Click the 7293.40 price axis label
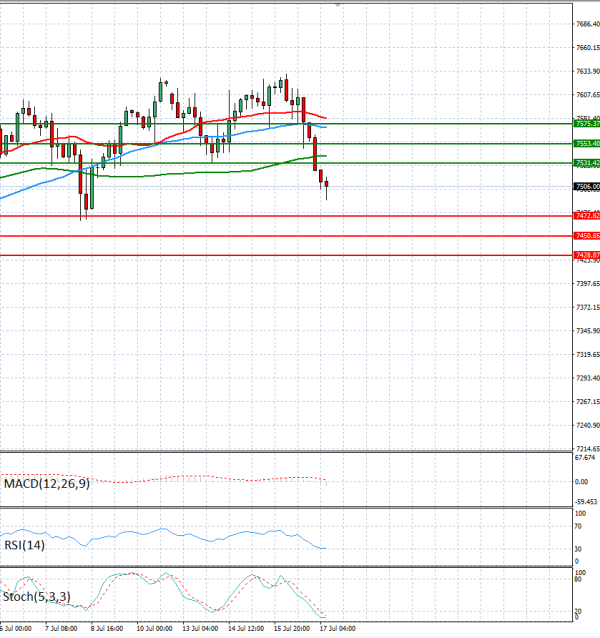600x638 pixels. pos(588,378)
